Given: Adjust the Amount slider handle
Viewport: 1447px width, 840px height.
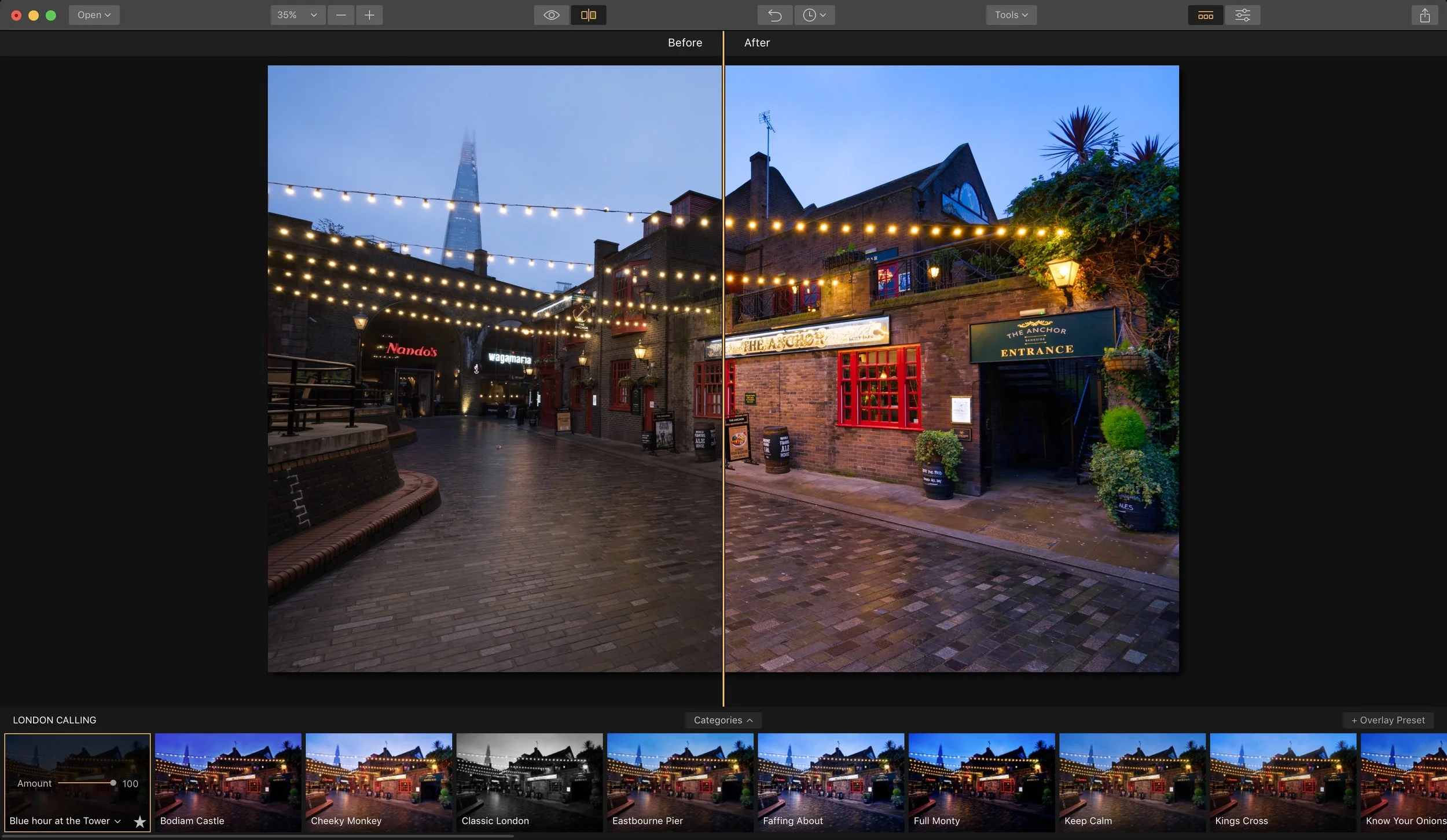Looking at the screenshot, I should coord(113,783).
